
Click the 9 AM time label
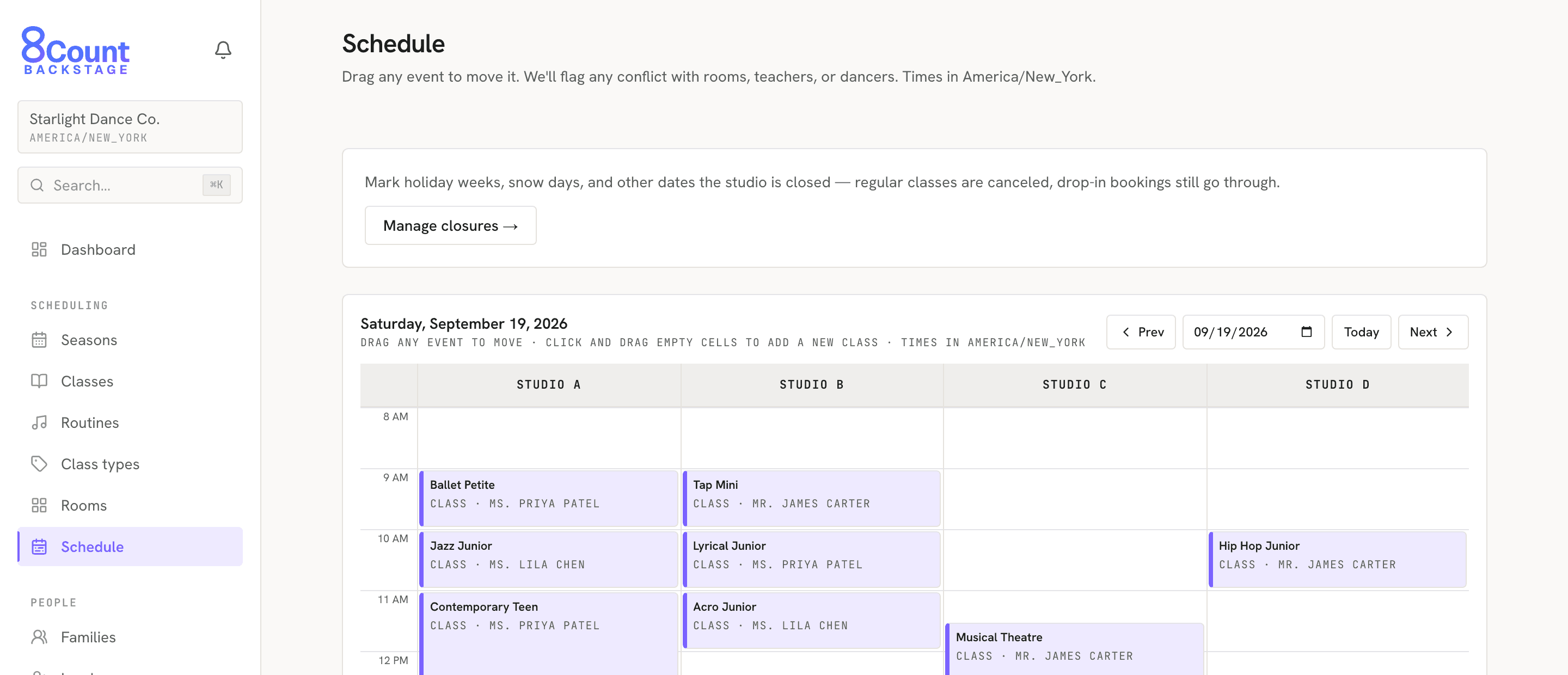[395, 477]
